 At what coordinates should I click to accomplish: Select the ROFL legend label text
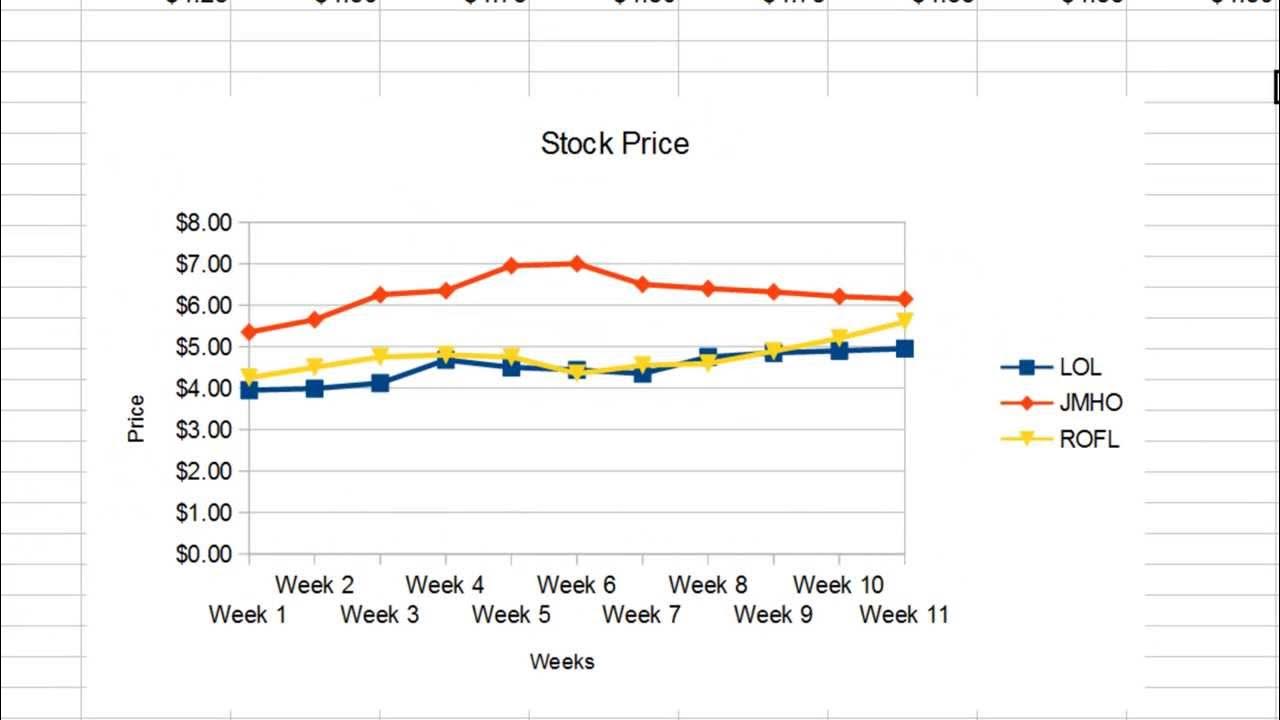(1089, 439)
